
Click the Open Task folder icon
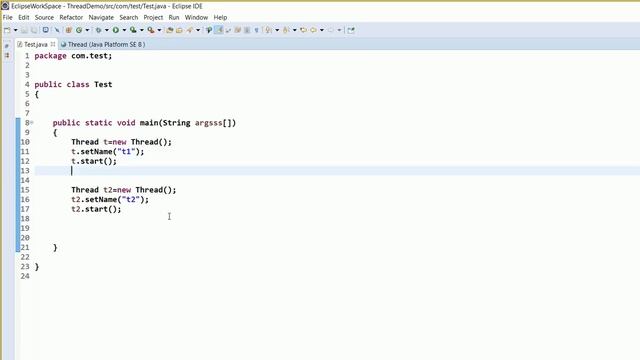[179, 30]
